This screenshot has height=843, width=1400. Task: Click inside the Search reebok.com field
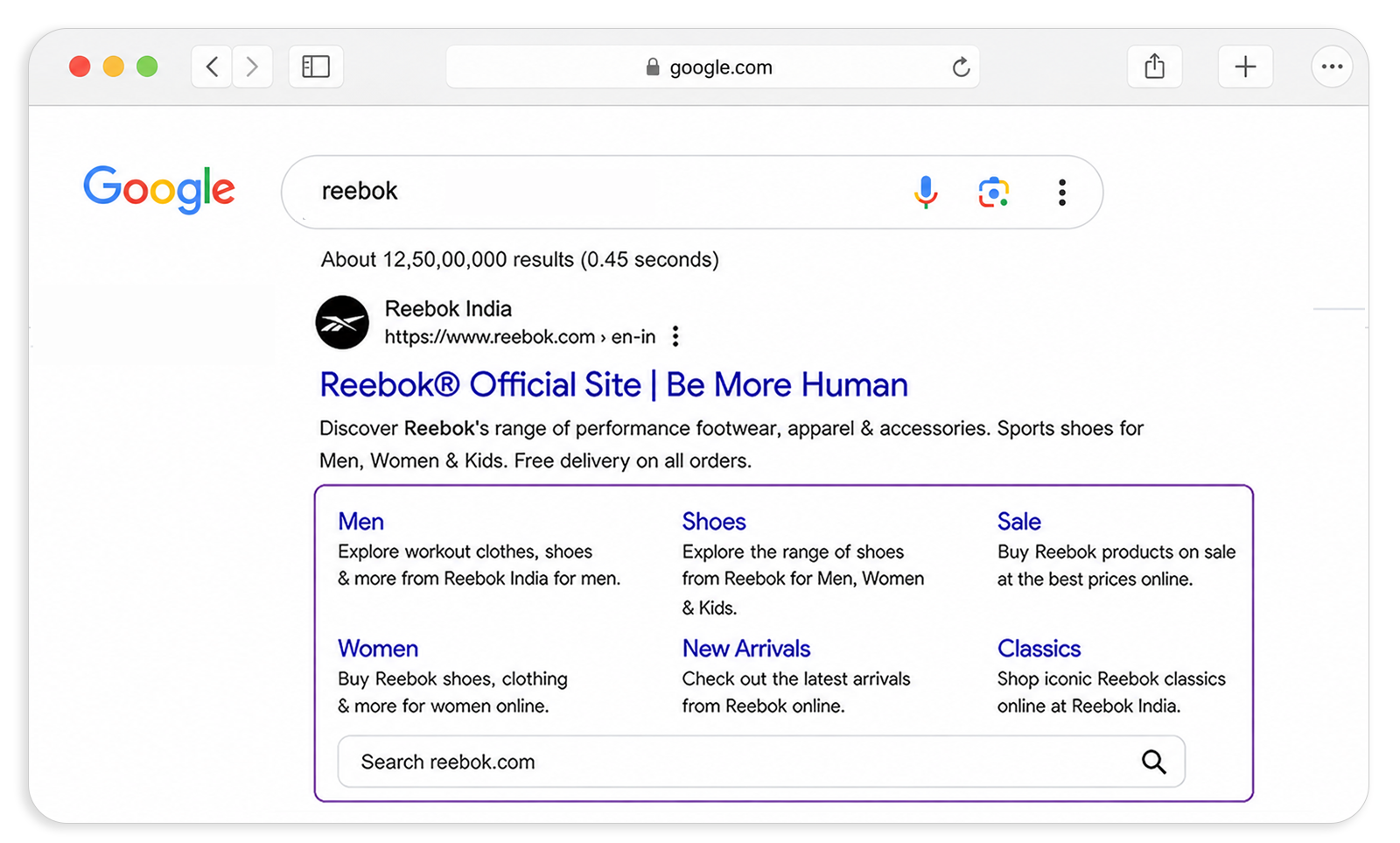pos(761,762)
